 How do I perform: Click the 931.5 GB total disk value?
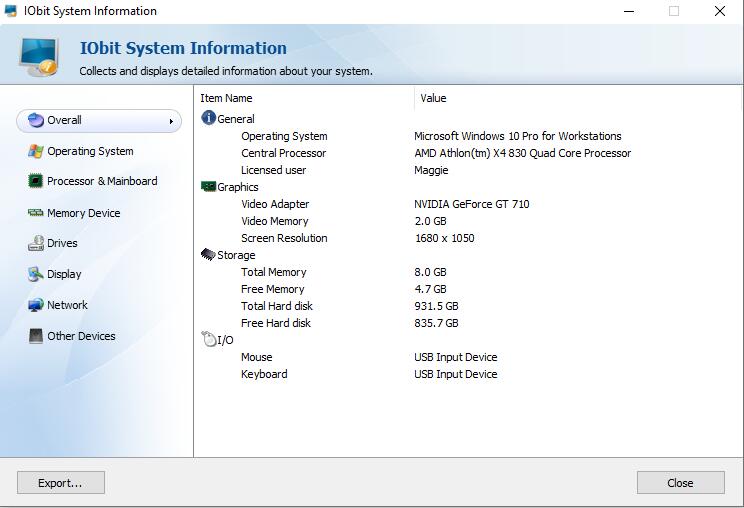[437, 306]
